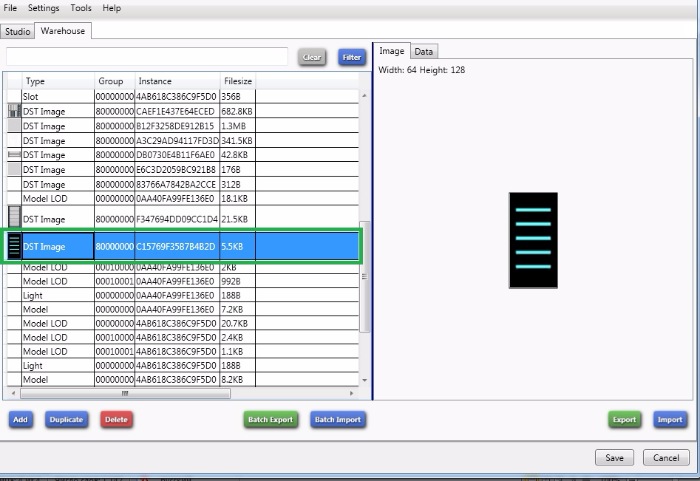
Task: Switch to the Data tab
Action: 424,51
